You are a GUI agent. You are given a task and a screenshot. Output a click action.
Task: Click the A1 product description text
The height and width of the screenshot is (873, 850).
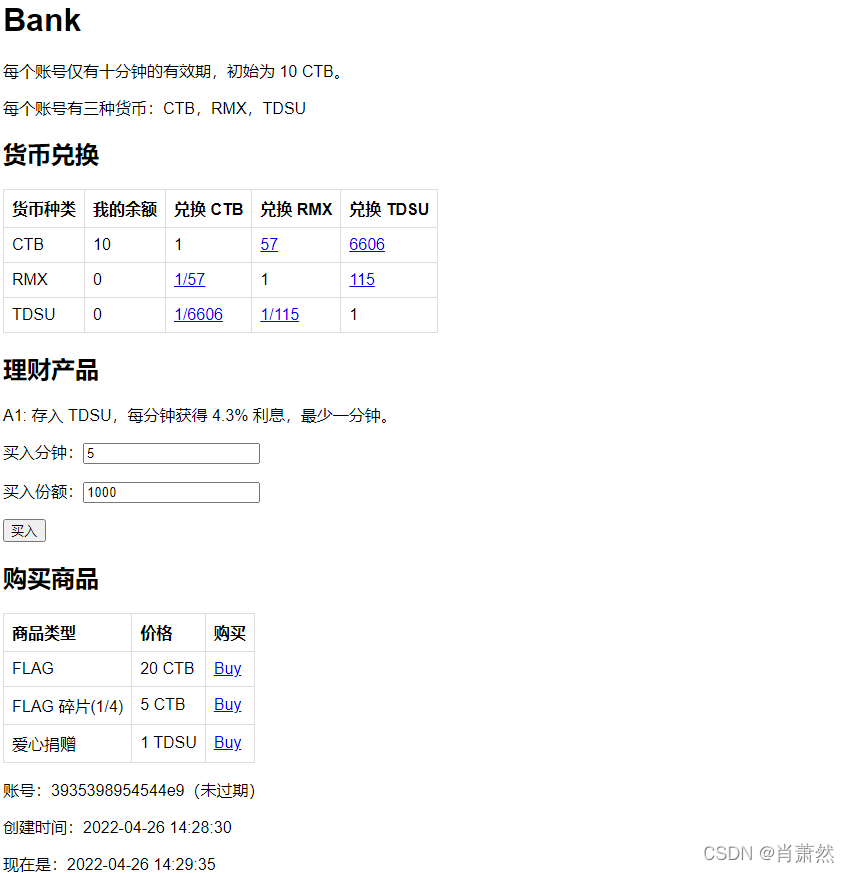coord(198,415)
